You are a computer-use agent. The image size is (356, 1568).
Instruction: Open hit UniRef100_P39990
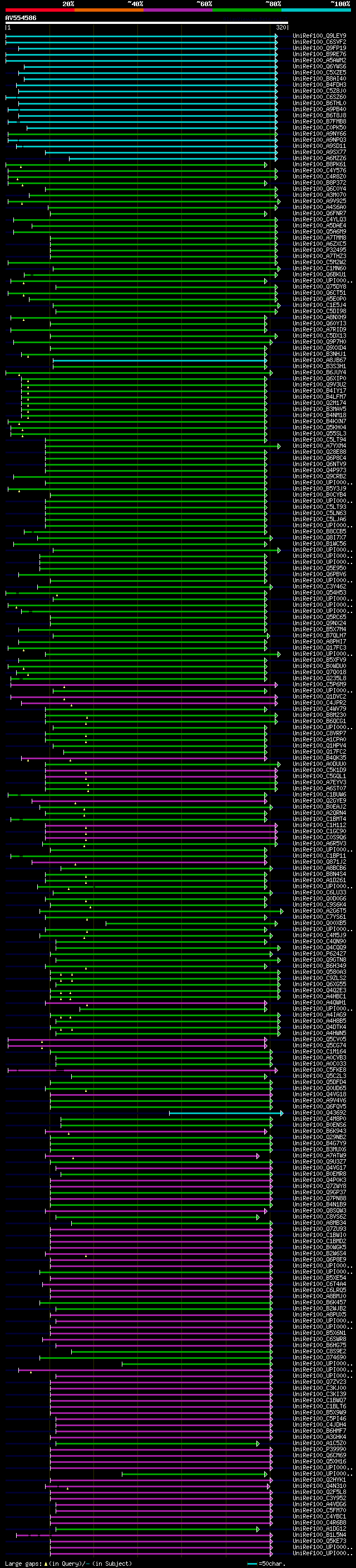pyautogui.click(x=319, y=1450)
